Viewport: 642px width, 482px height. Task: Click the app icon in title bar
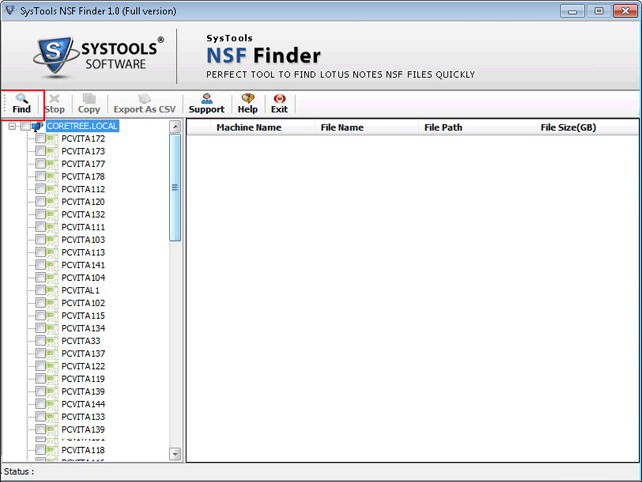pos(10,10)
